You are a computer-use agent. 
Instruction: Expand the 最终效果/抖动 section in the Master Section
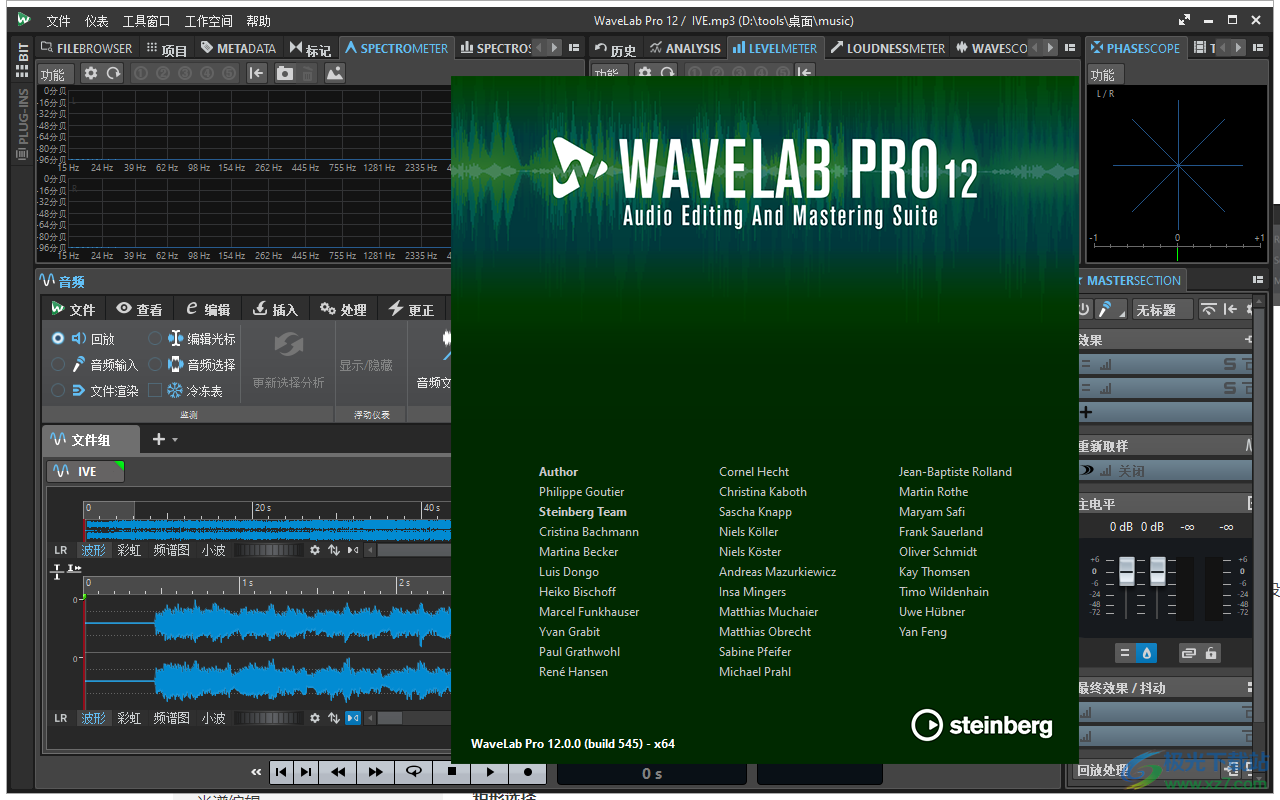pyautogui.click(x=1250, y=688)
